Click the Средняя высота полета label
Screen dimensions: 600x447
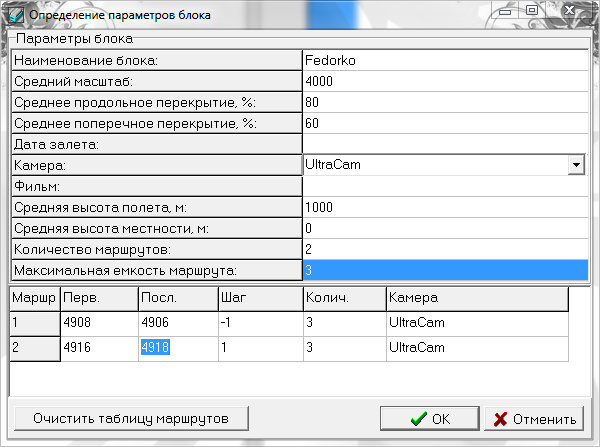click(157, 208)
